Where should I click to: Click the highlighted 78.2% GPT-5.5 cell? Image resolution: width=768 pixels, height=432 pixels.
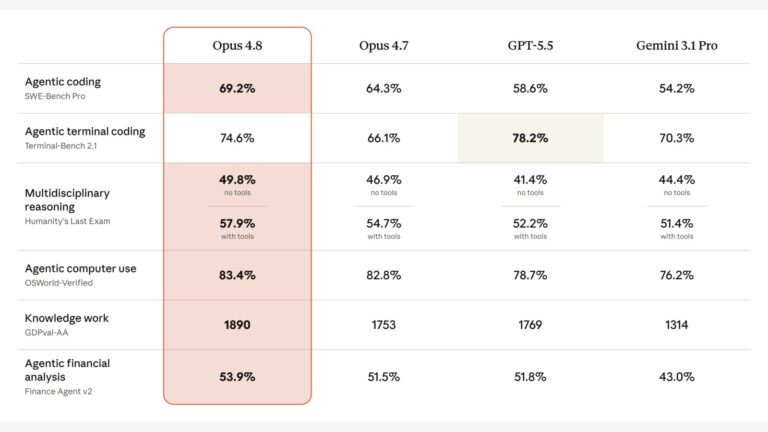pos(530,138)
